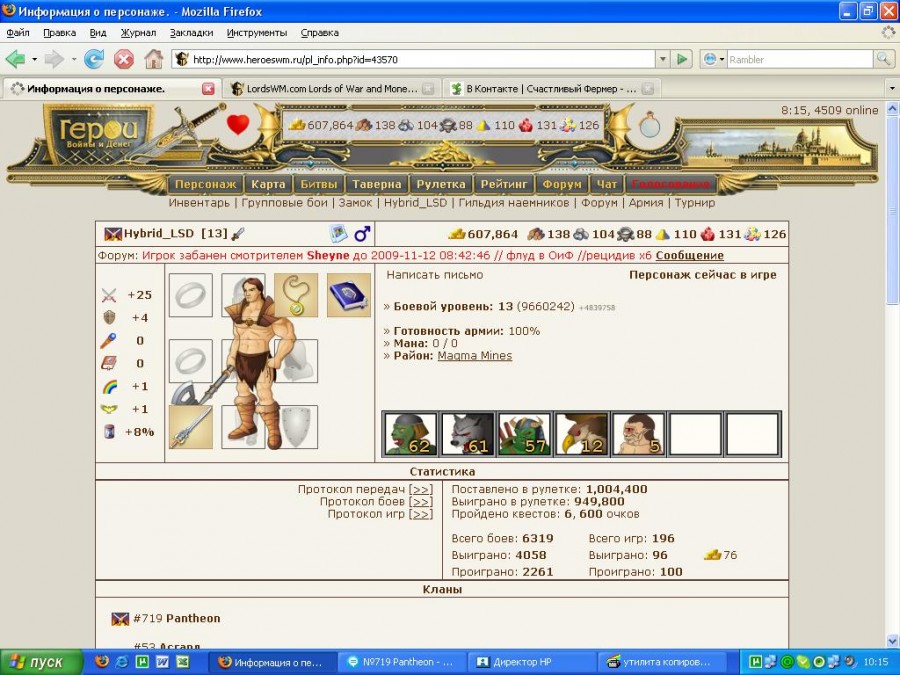Open the Гильдия наемников submenu link

click(x=514, y=203)
